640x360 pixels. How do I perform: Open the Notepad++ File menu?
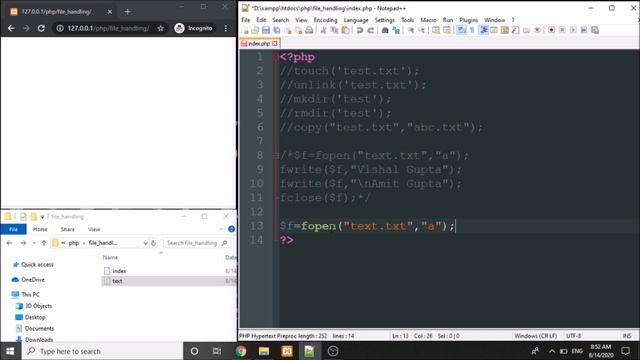(x=246, y=20)
